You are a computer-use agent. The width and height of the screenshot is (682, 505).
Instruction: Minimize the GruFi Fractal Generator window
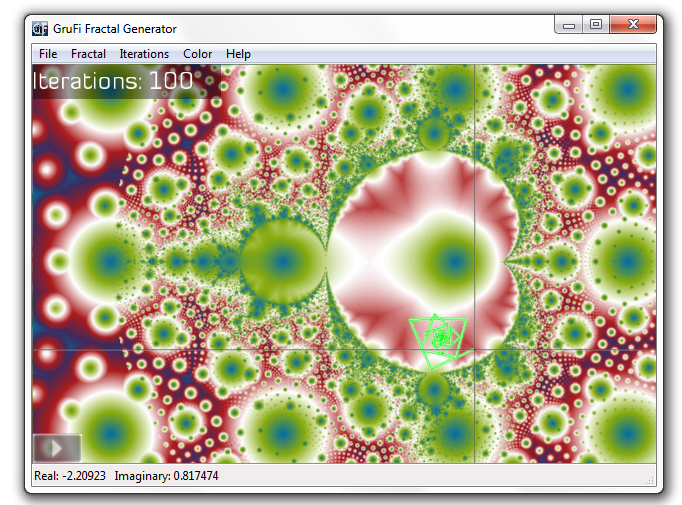[x=569, y=24]
